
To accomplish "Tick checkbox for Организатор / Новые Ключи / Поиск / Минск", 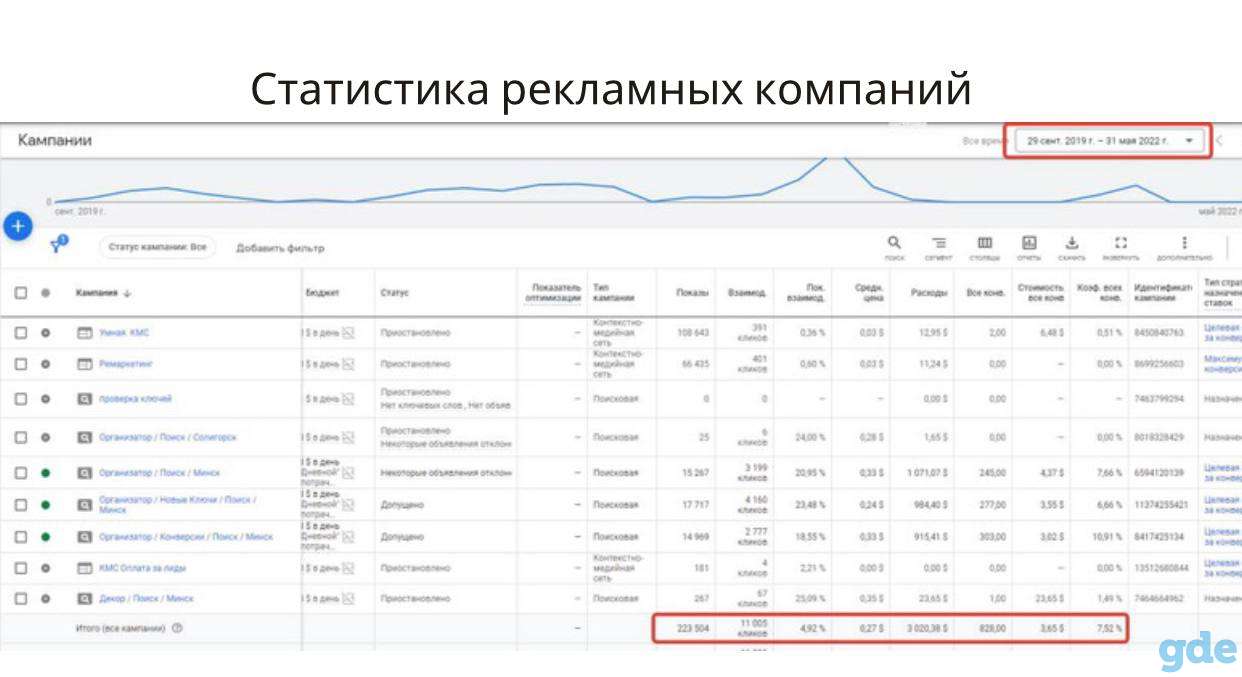I will point(21,505).
